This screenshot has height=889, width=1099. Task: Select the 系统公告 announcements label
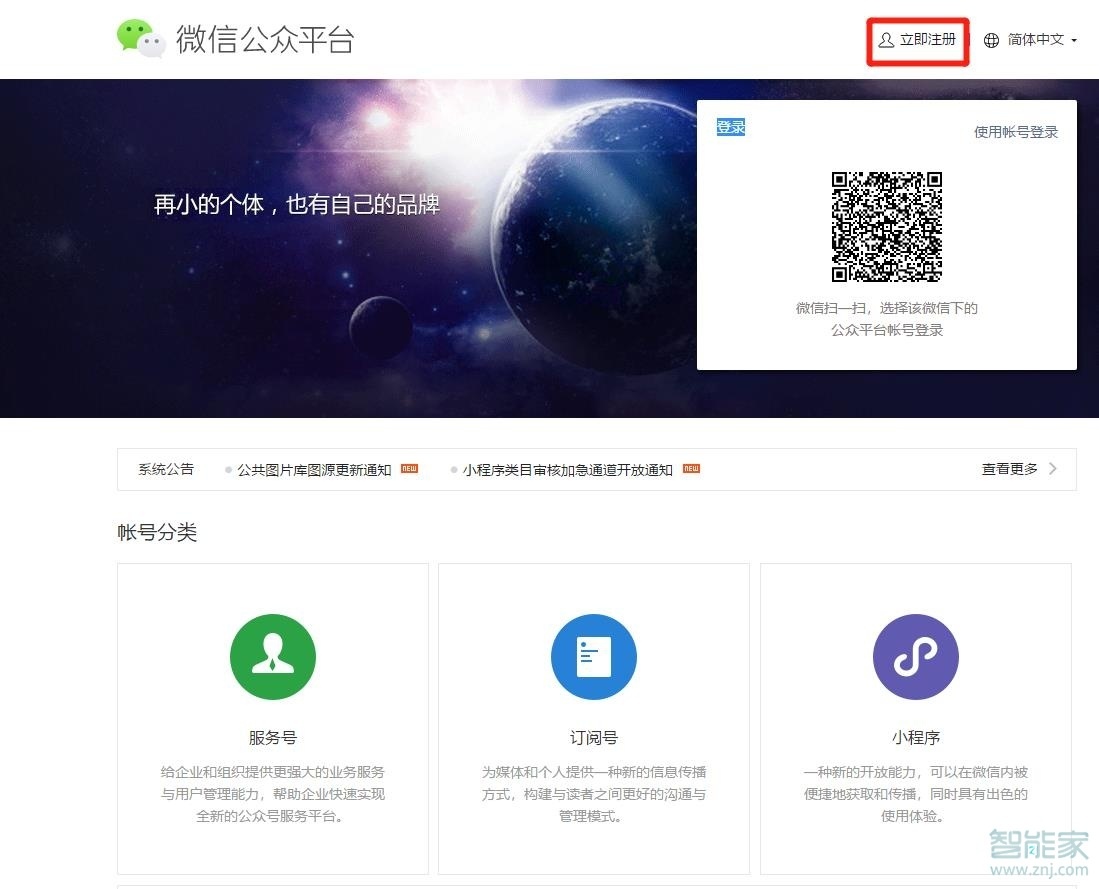point(165,469)
